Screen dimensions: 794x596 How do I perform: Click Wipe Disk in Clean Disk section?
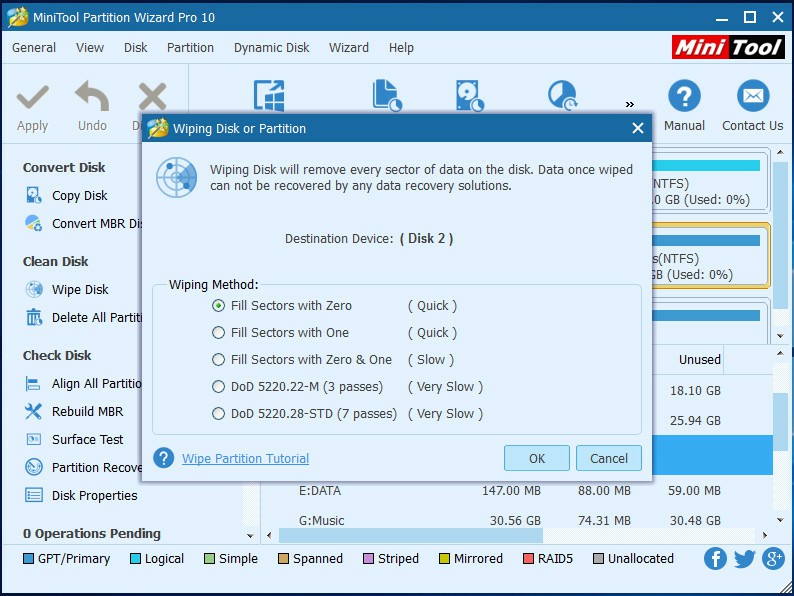pyautogui.click(x=80, y=289)
